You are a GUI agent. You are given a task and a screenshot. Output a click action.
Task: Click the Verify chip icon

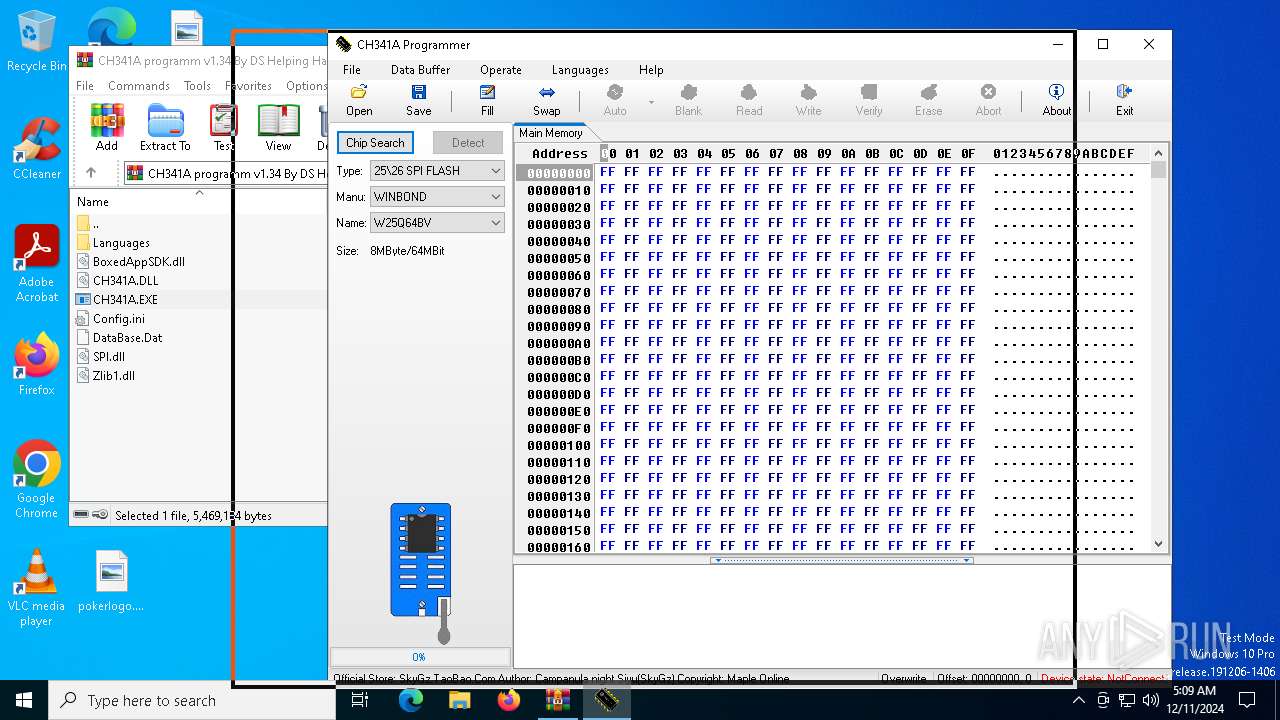pyautogui.click(x=869, y=100)
